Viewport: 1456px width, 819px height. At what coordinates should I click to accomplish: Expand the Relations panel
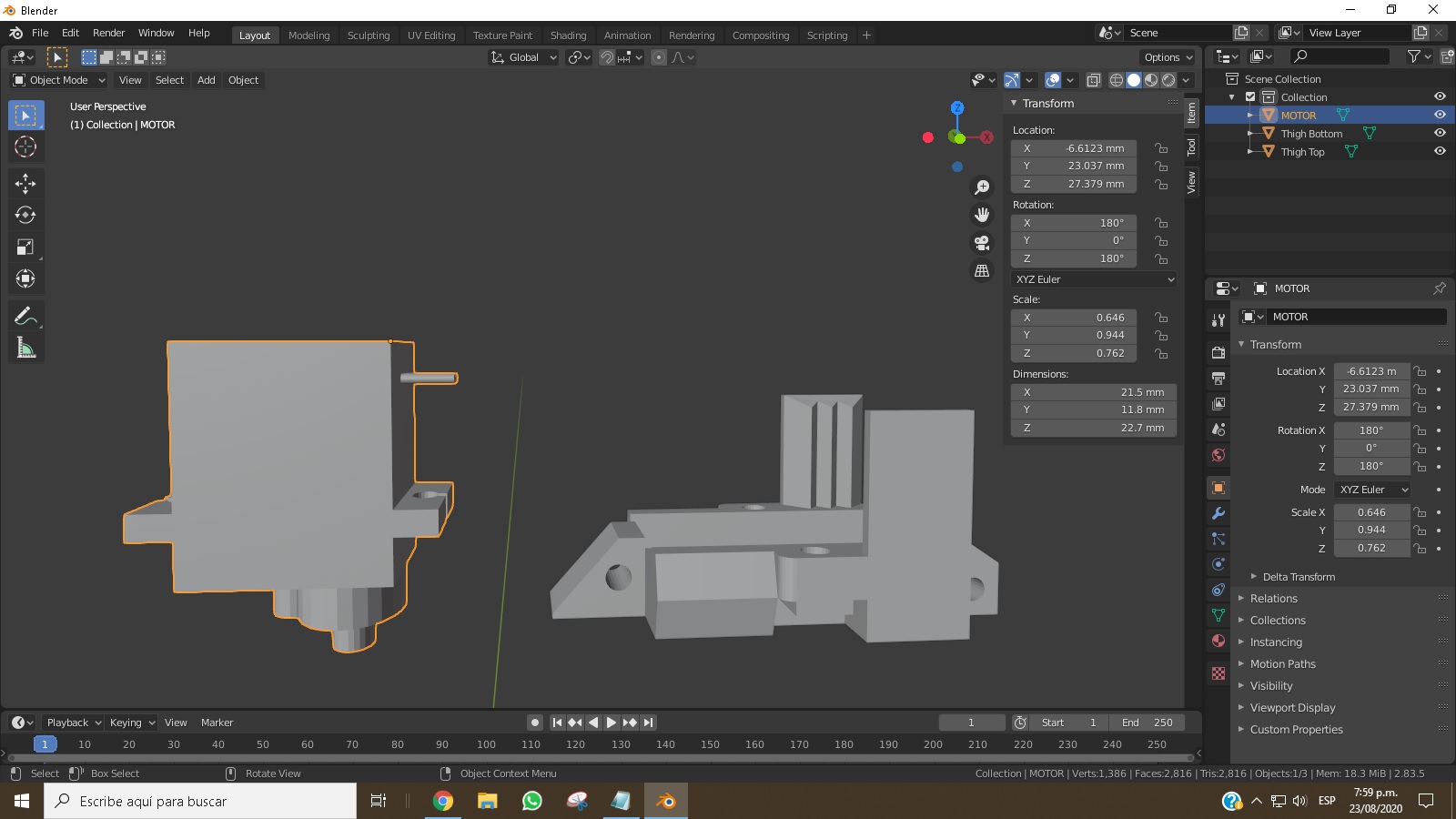point(1273,599)
